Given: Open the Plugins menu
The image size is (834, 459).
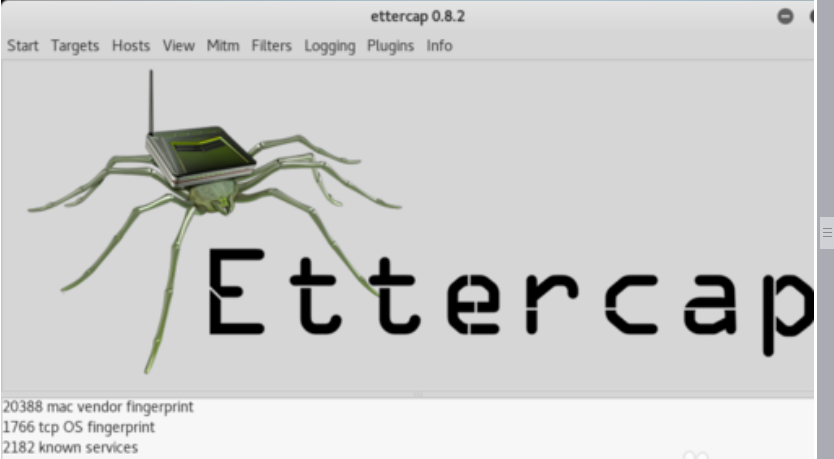Looking at the screenshot, I should click(390, 46).
